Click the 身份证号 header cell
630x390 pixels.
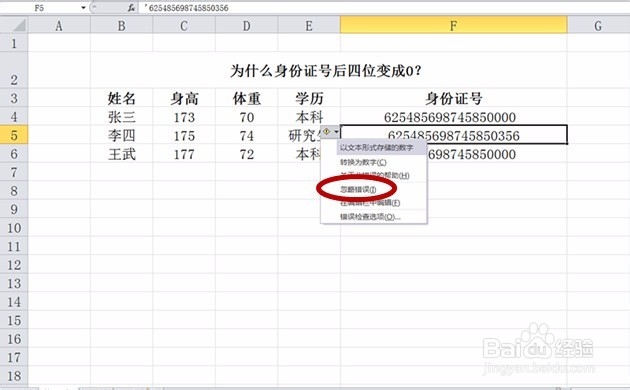[x=454, y=98]
